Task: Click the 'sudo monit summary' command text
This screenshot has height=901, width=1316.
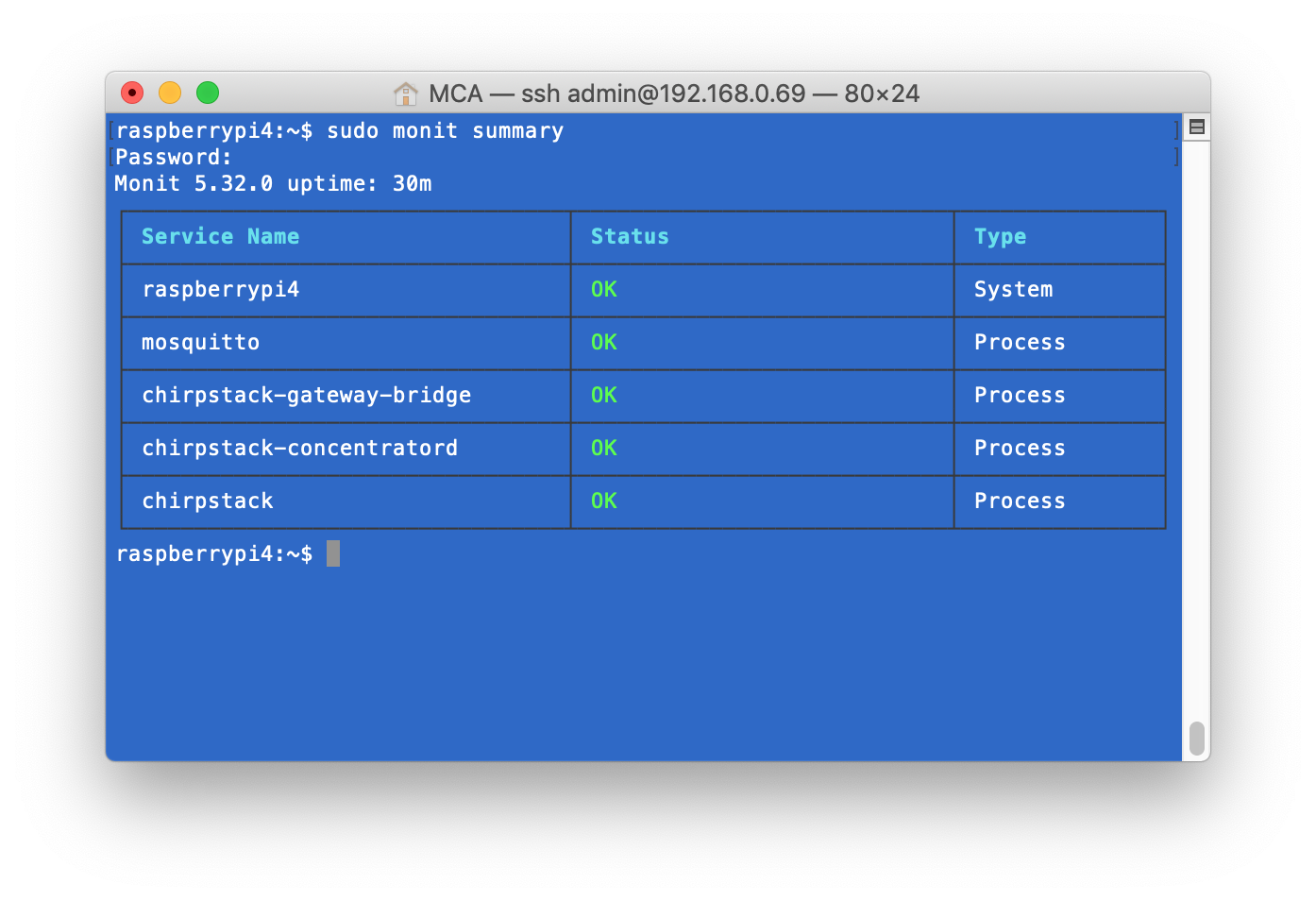Action: tap(445, 131)
